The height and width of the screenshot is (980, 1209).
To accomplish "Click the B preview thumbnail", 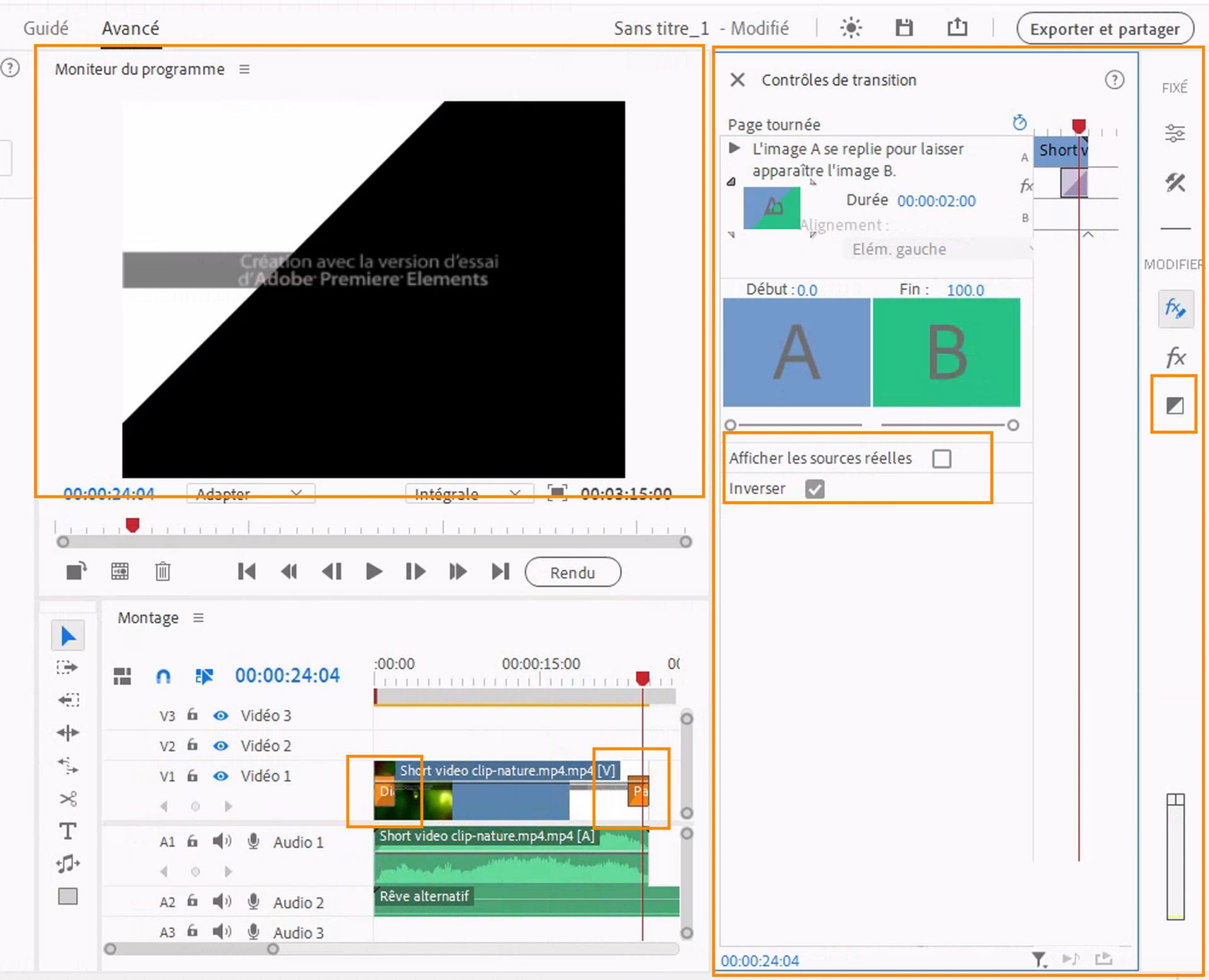I will point(946,352).
